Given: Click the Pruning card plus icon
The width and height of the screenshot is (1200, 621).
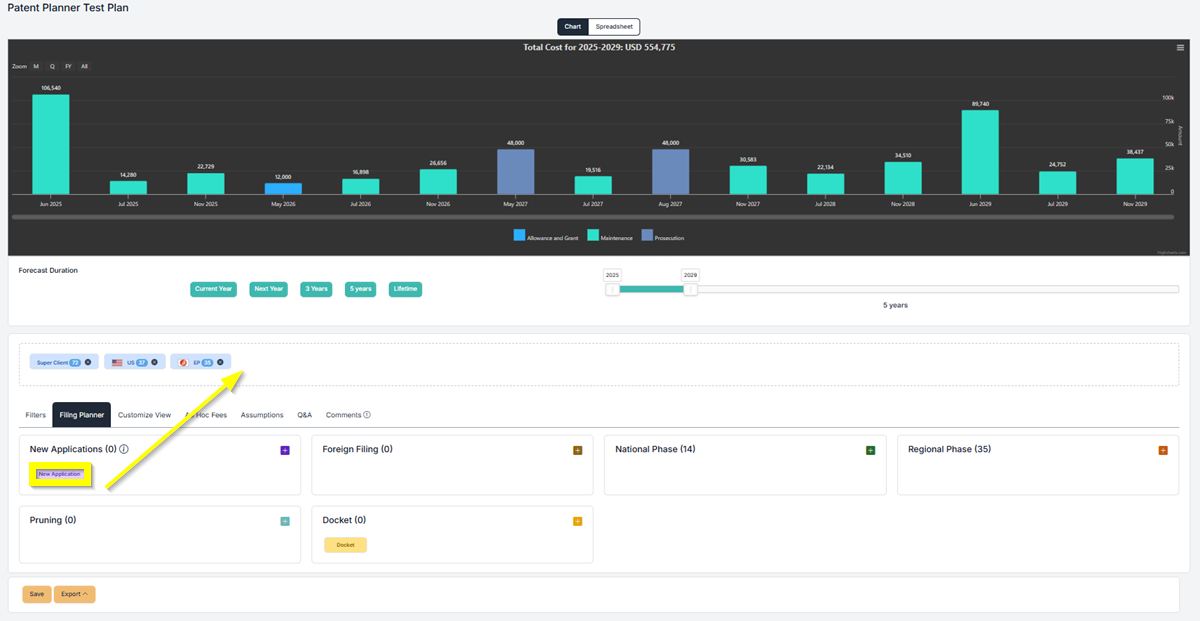Looking at the screenshot, I should click(x=285, y=521).
